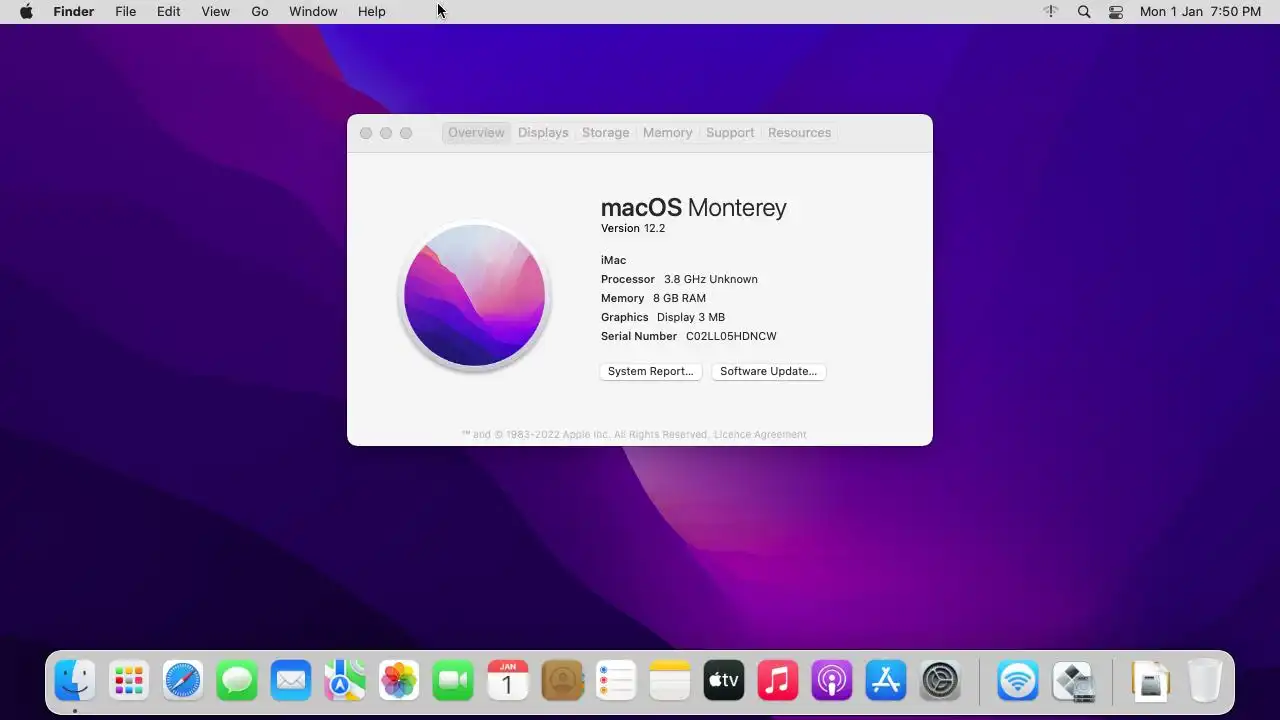Switch to the Storage tab
Viewport: 1280px width, 720px height.
pyautogui.click(x=606, y=133)
